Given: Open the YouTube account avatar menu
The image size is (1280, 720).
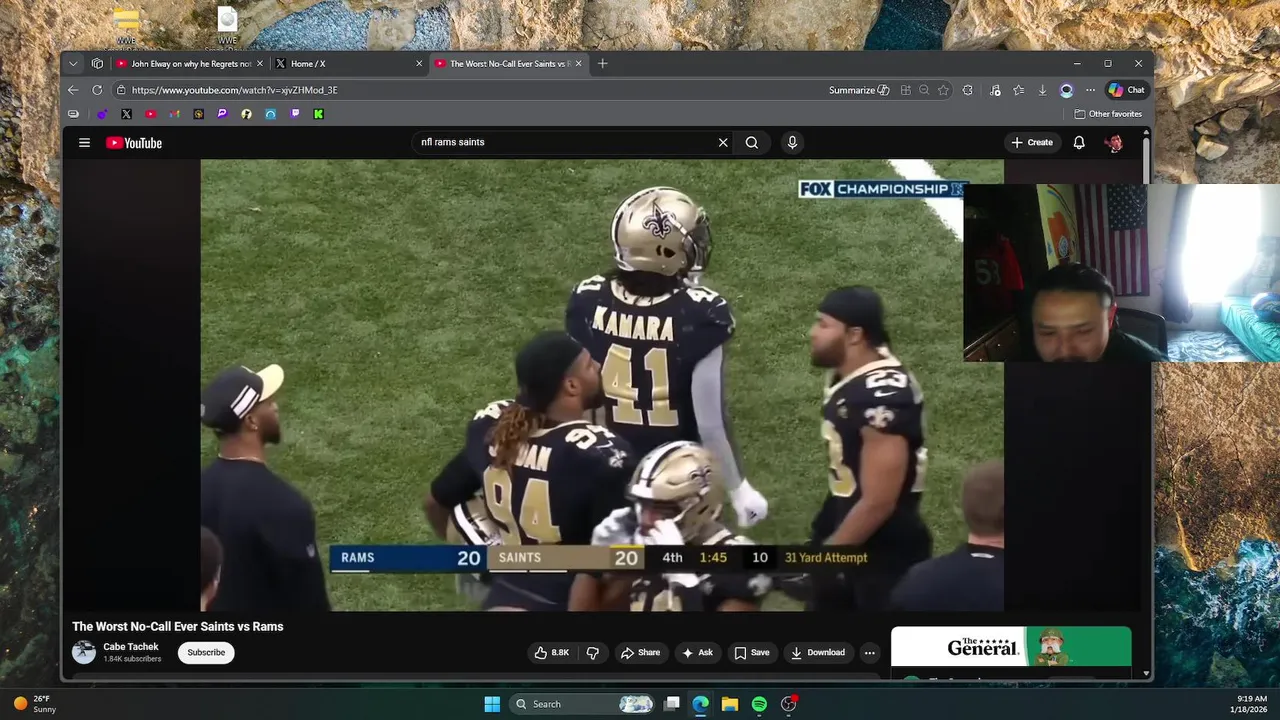Looking at the screenshot, I should click(x=1113, y=143).
